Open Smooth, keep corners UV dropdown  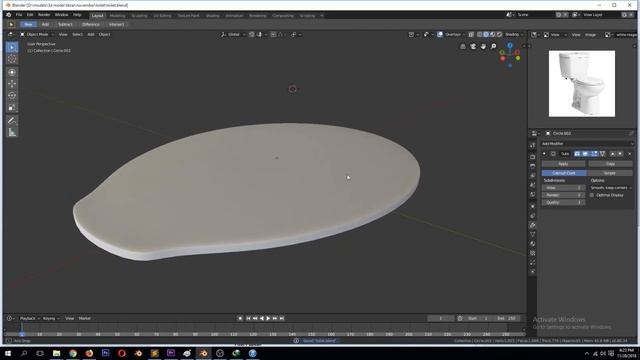click(x=611, y=188)
